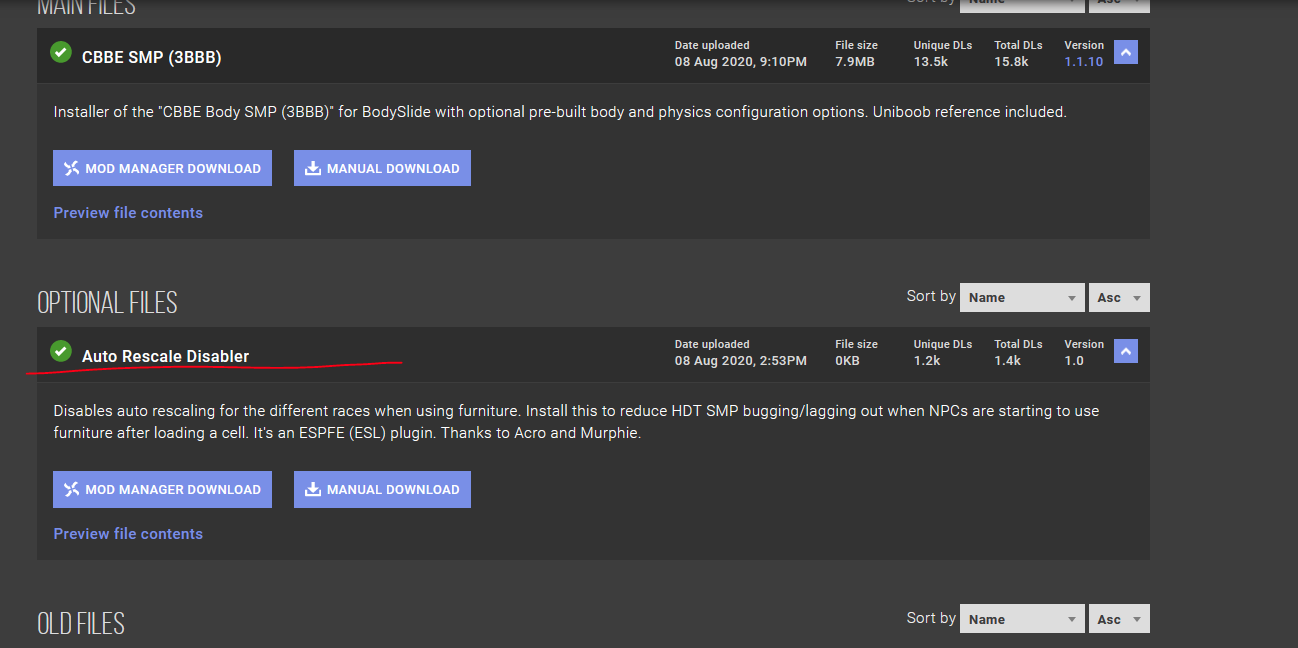Click the Auto Rescale Disabler file title

tap(165, 356)
